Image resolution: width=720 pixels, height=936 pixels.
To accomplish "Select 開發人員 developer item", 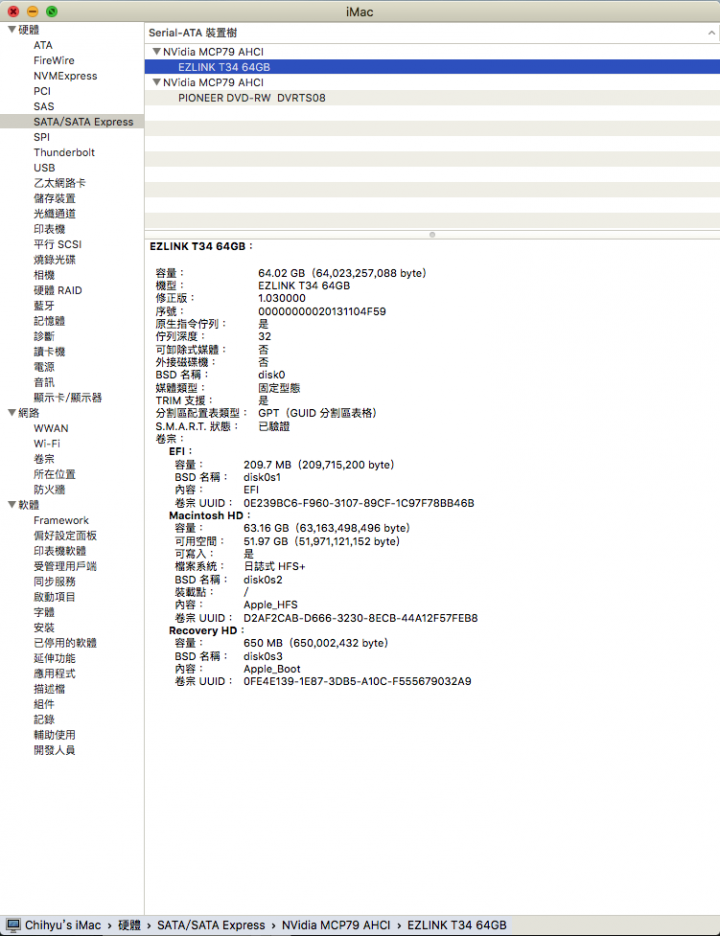I will (54, 750).
